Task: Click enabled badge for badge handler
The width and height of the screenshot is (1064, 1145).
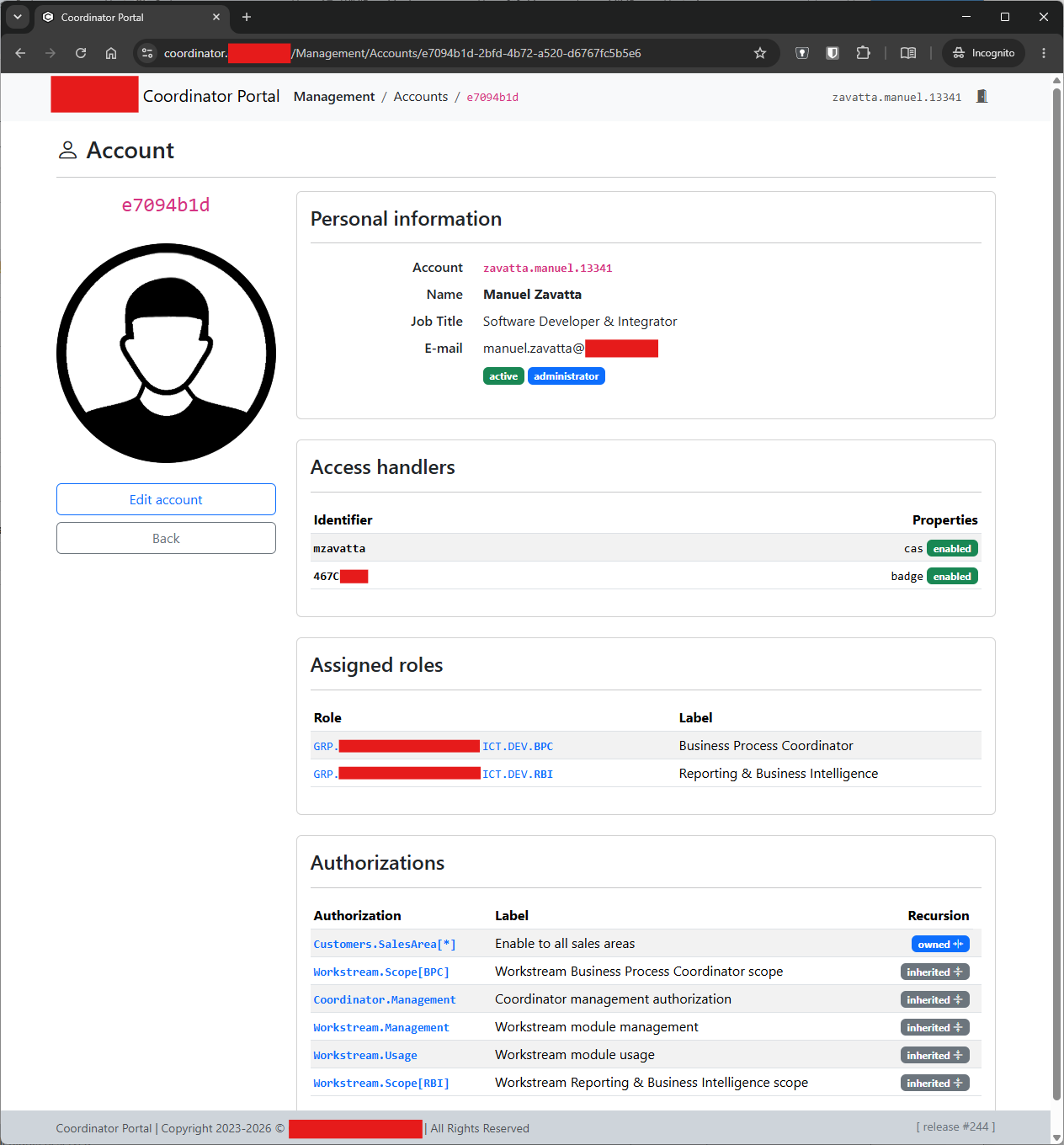Action: pyautogui.click(x=952, y=576)
